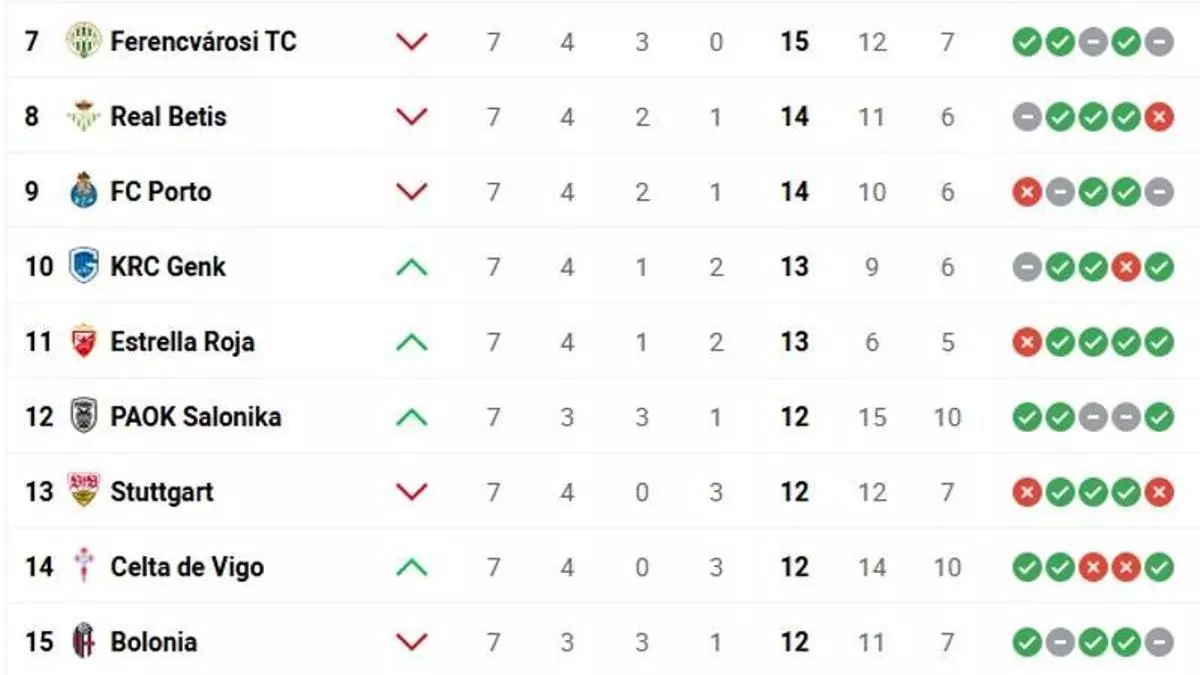
Task: Click the Estrella Roja club badge
Action: point(84,341)
